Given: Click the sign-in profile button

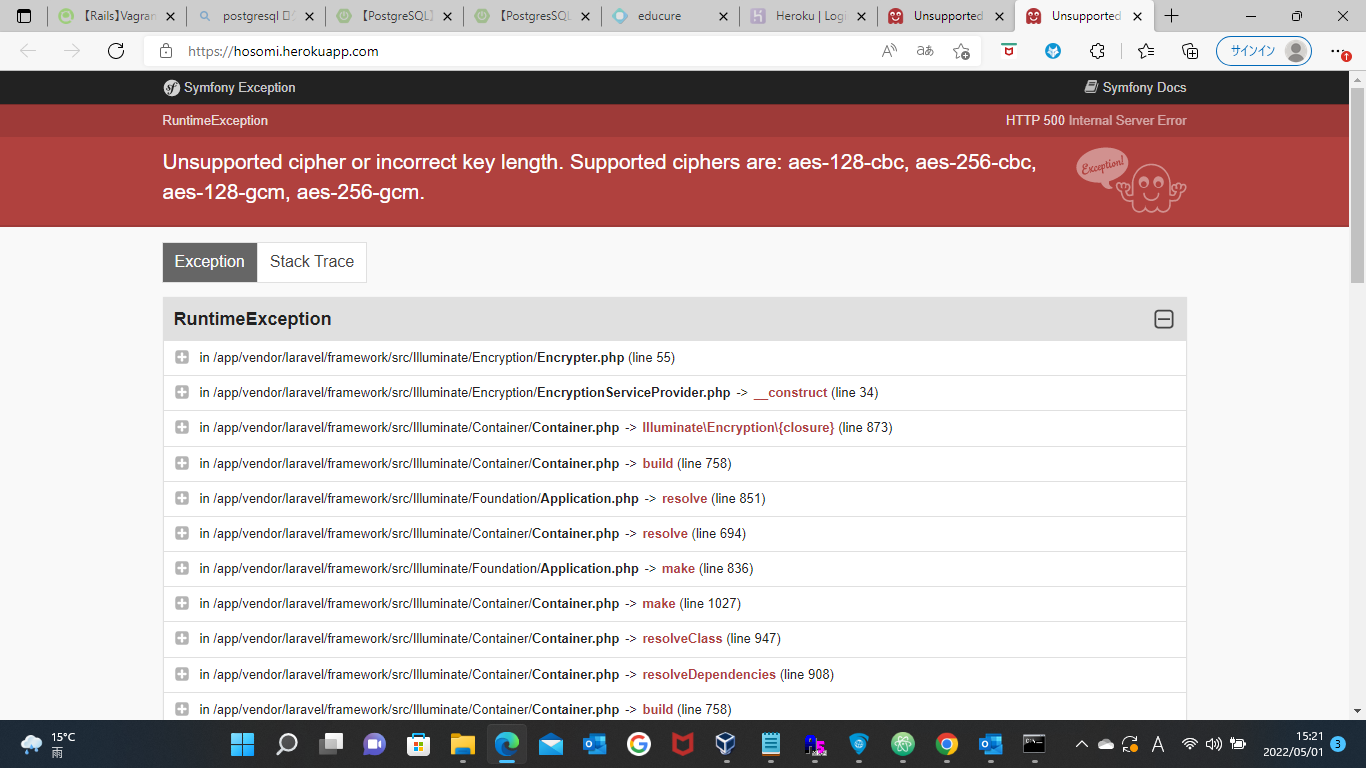Looking at the screenshot, I should coord(1263,51).
